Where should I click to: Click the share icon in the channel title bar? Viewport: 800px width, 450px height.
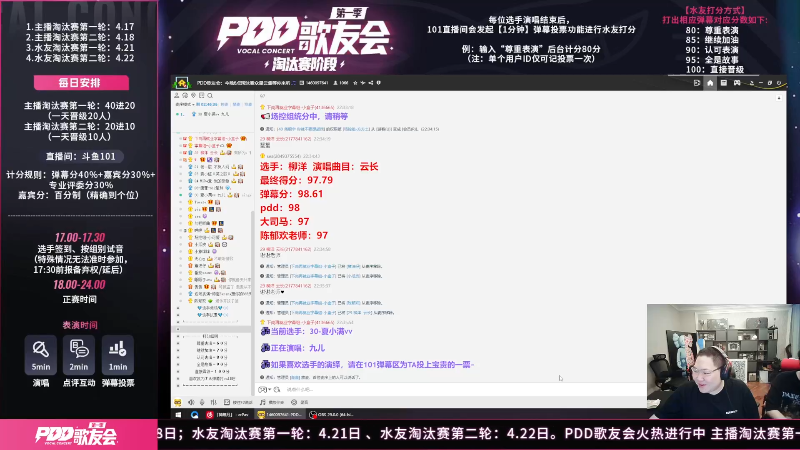tap(371, 83)
